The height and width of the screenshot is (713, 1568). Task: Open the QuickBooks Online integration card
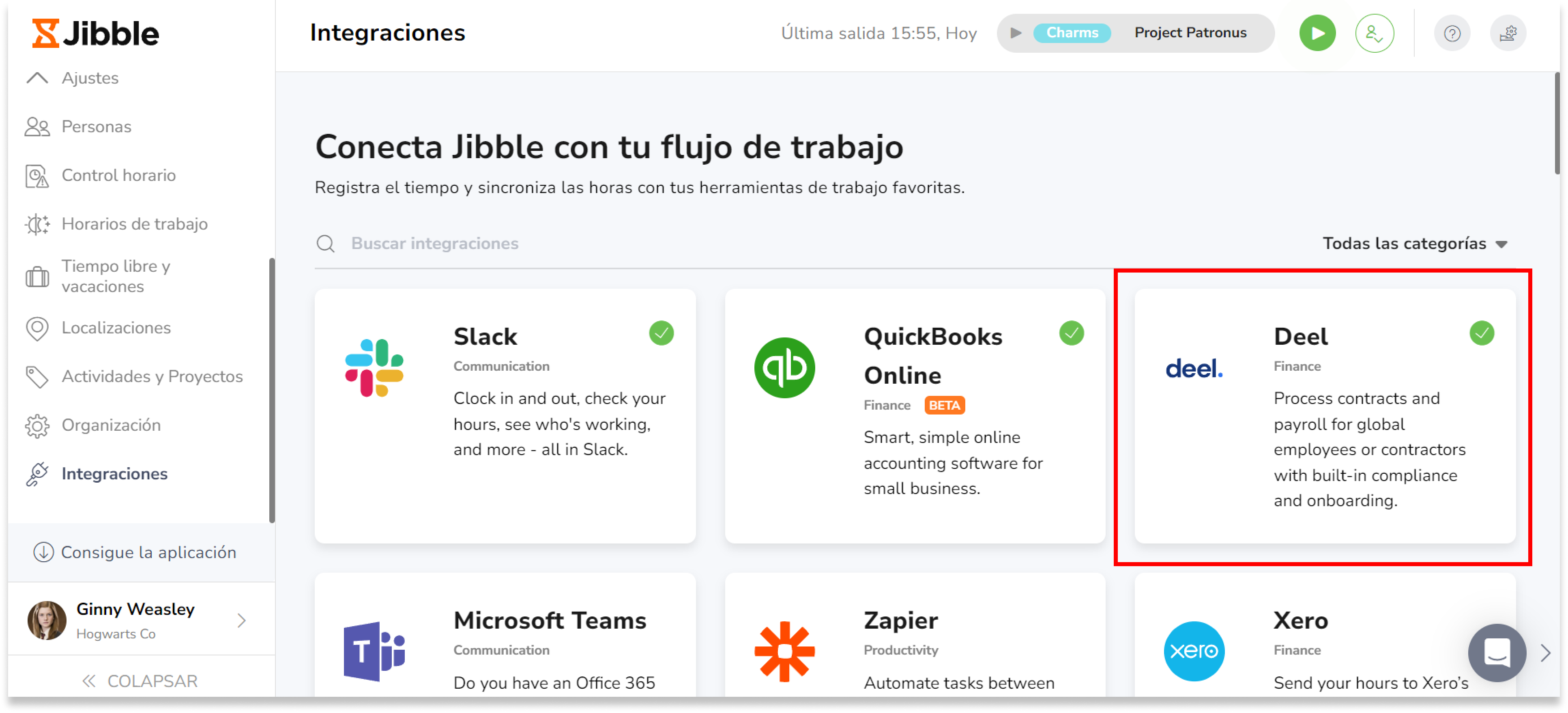(x=915, y=416)
